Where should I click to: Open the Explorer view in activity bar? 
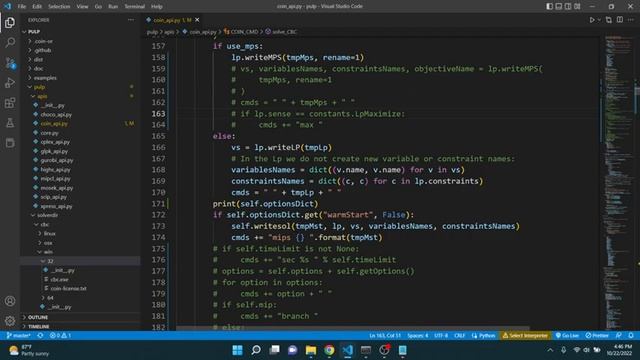click(x=10, y=22)
